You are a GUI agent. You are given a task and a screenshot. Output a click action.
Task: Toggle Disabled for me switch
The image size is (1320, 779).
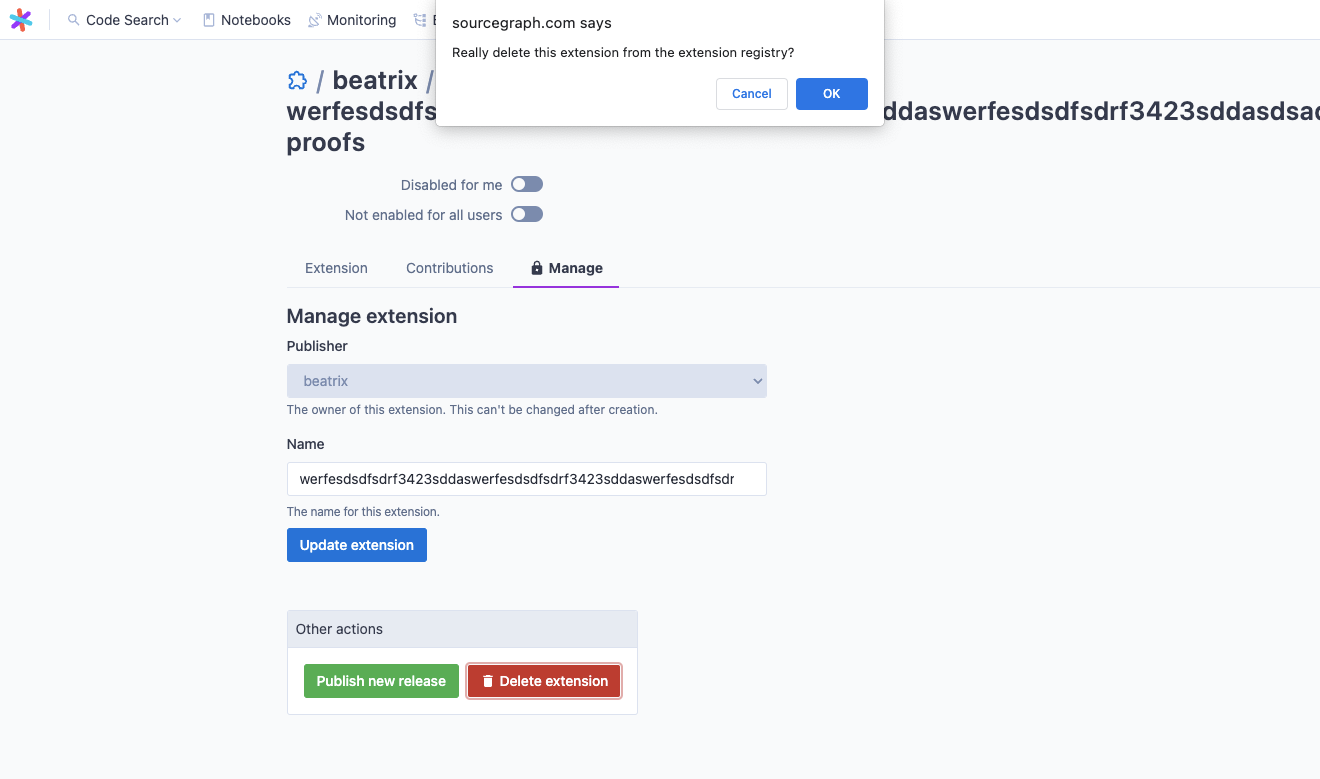[x=527, y=184]
